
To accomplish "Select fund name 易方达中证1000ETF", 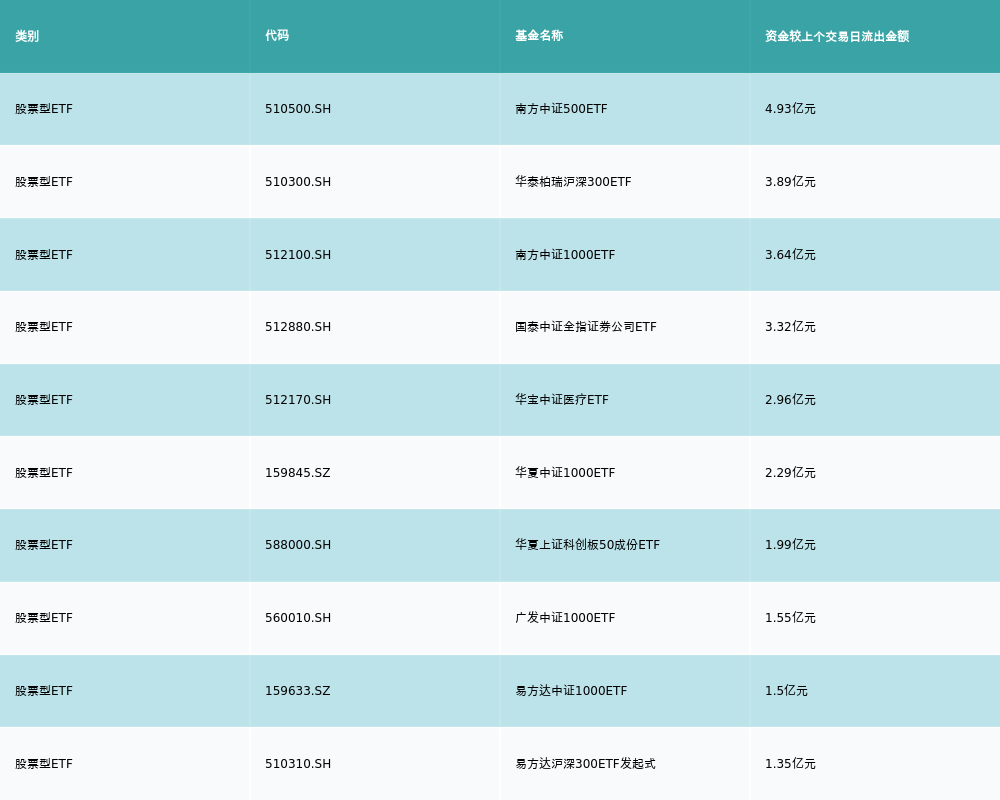I will point(571,691).
